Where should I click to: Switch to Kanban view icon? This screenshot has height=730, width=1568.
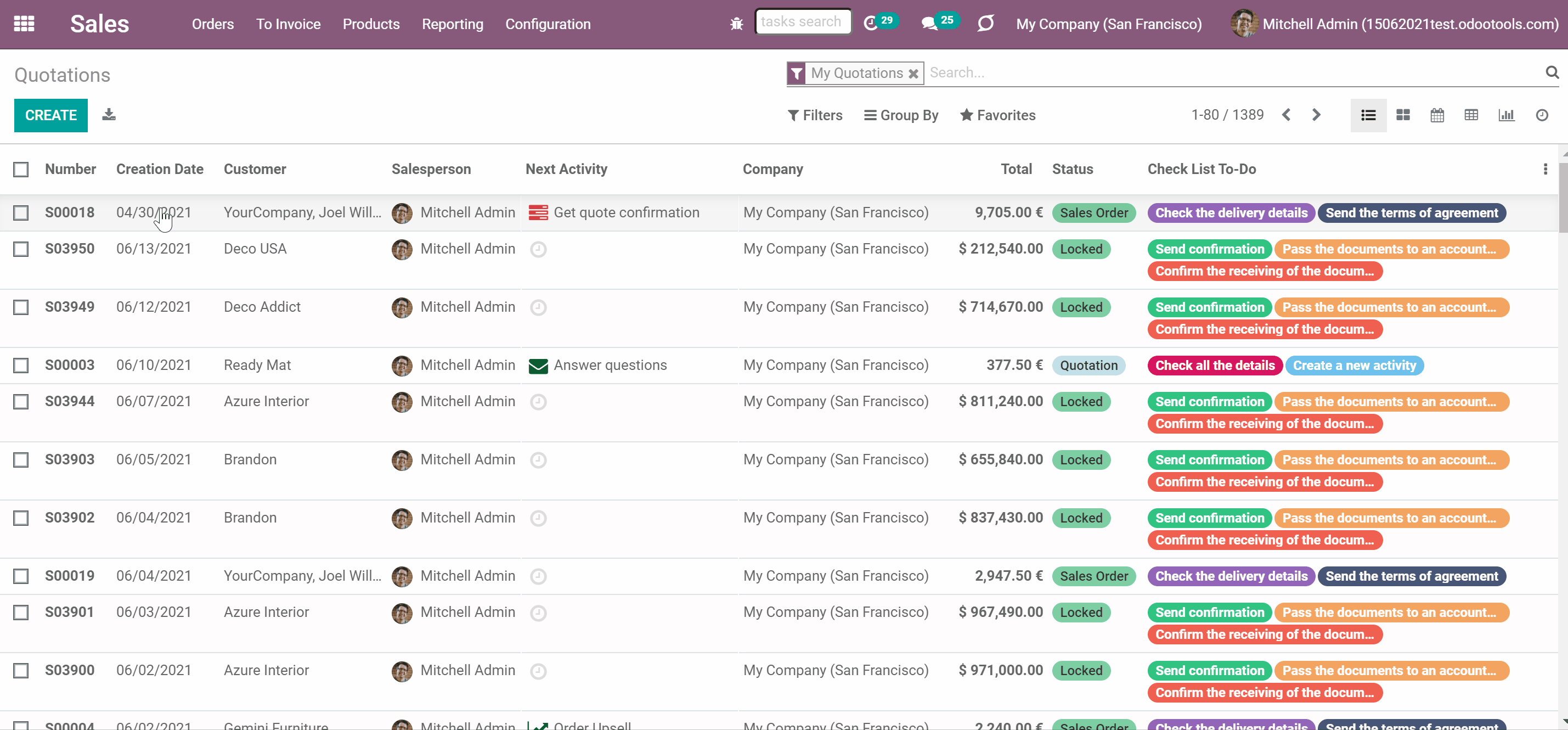pos(1402,115)
